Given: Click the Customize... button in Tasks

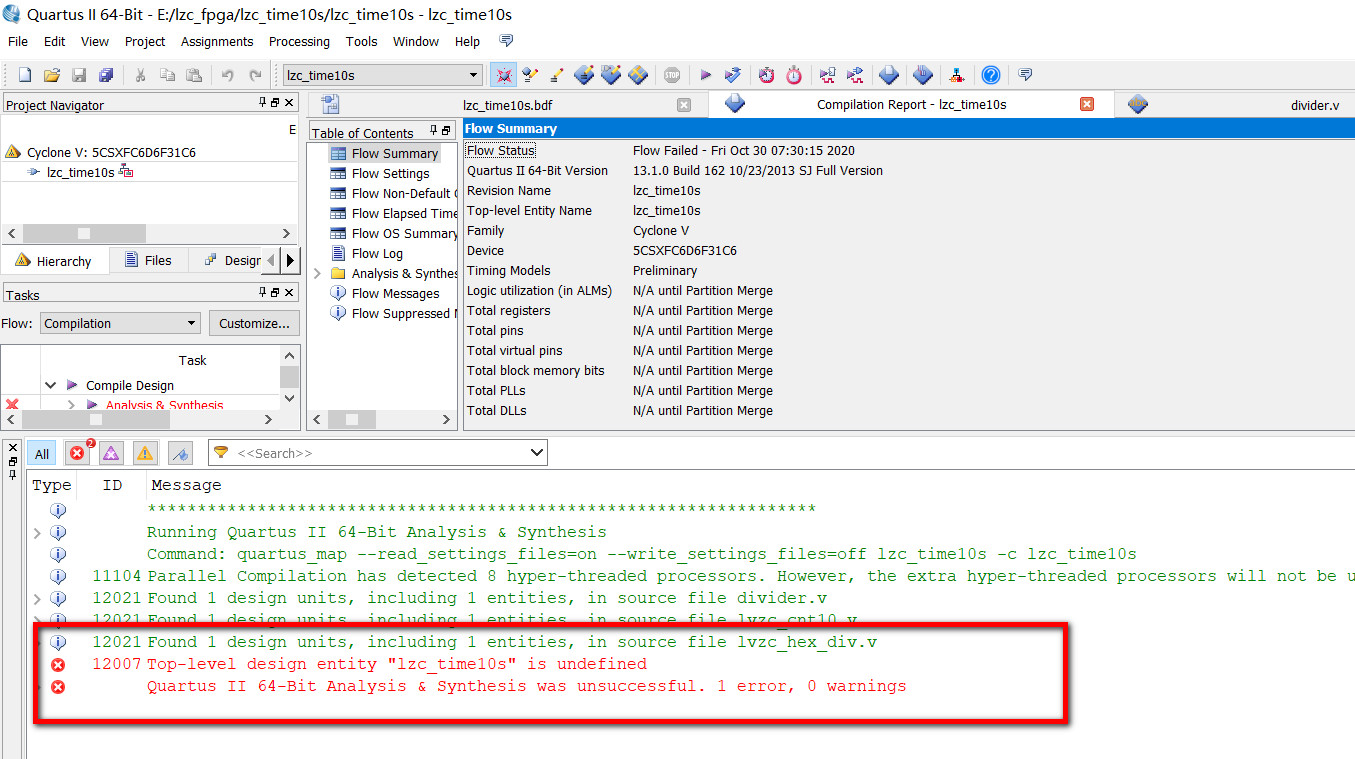Looking at the screenshot, I should pyautogui.click(x=254, y=323).
